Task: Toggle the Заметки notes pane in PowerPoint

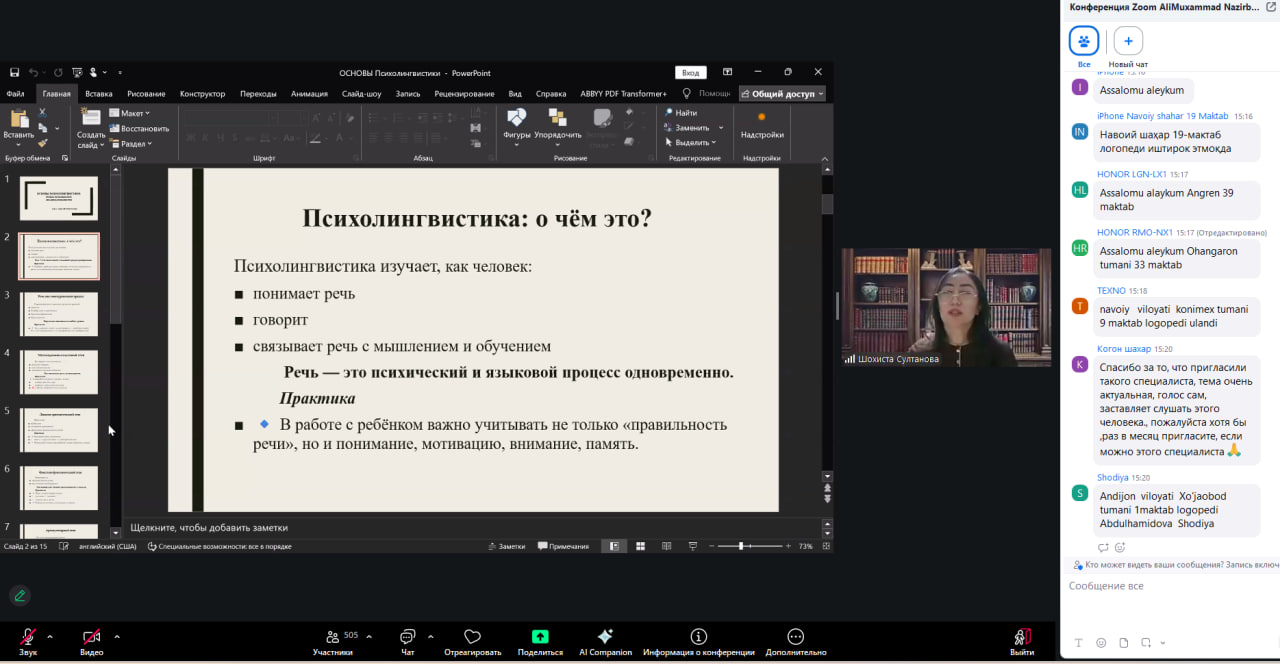Action: (x=506, y=546)
